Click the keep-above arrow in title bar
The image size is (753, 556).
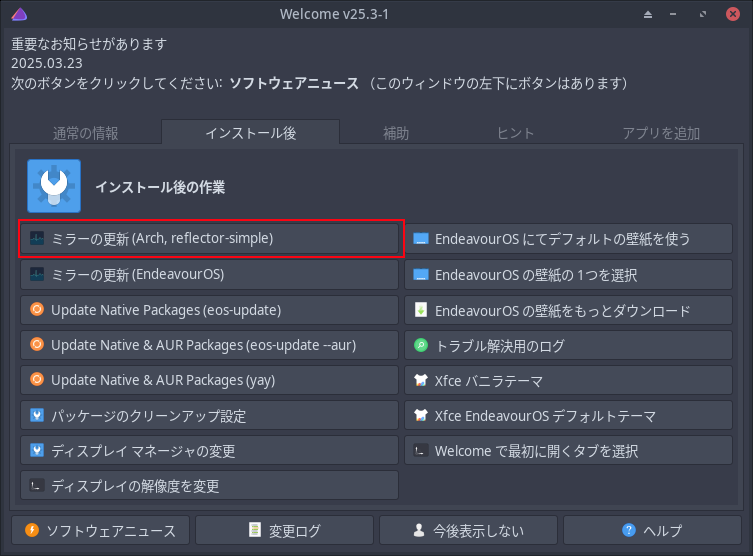648,14
